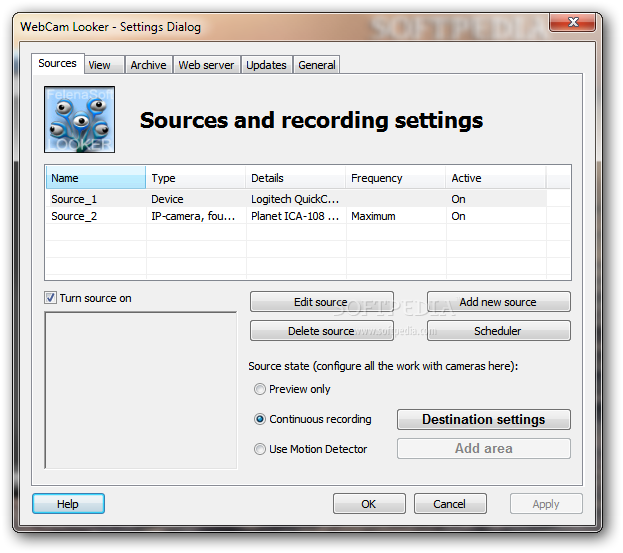Click the empty source preview pane
This screenshot has width=623, height=553.
click(141, 390)
